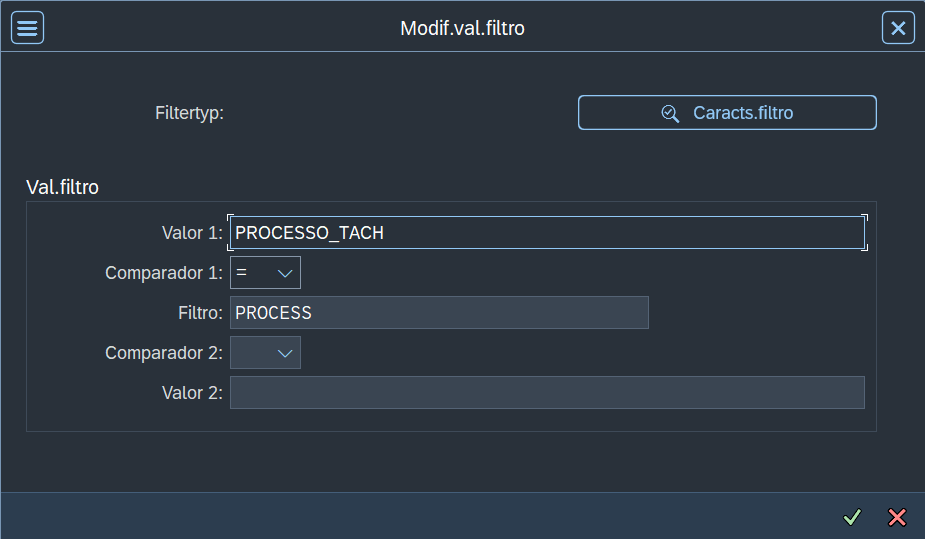Select the Filtro field containing PROCESS
The image size is (925, 539).
coord(439,313)
